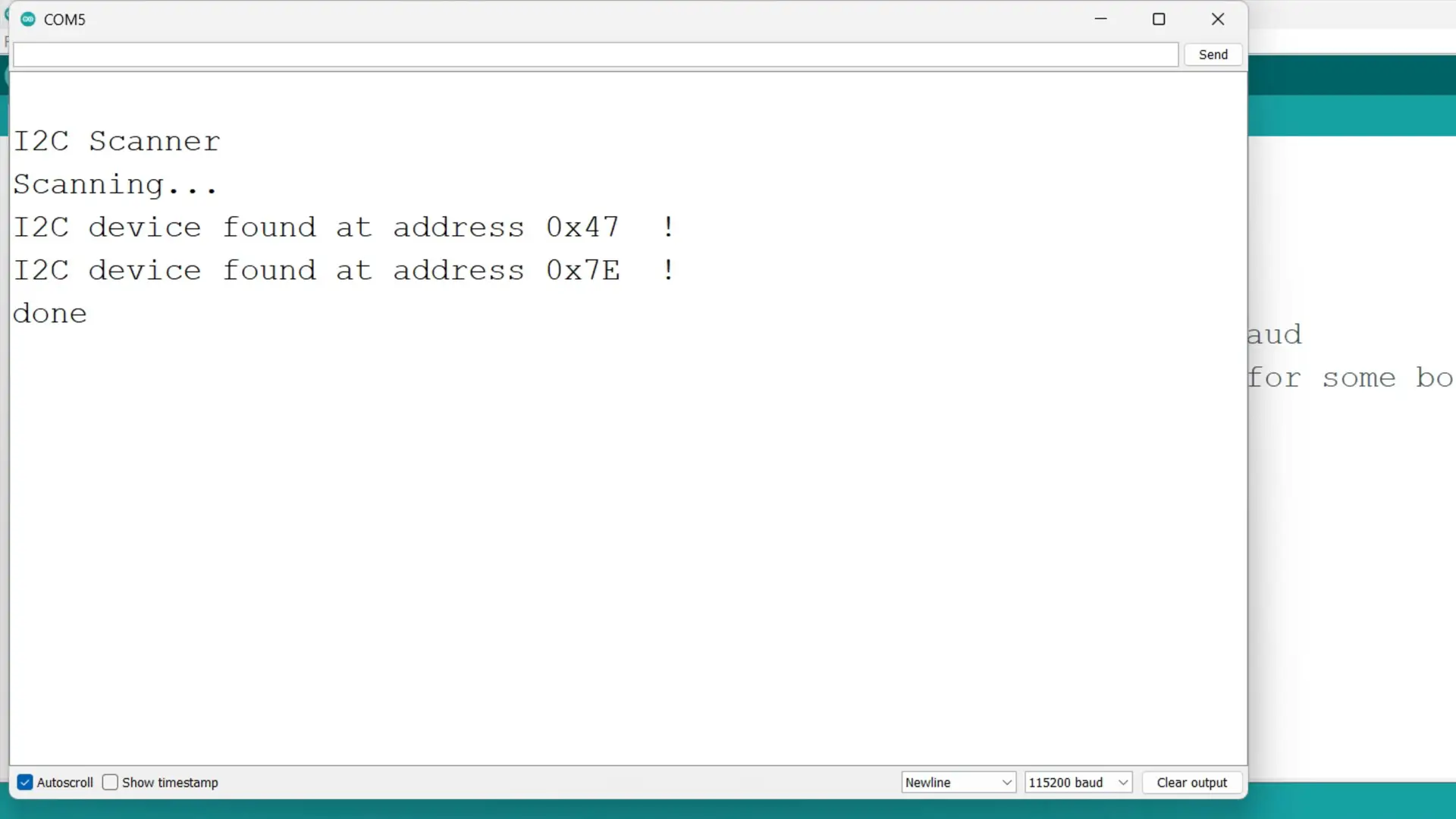Viewport: 1456px width, 819px height.
Task: Close the COM5 serial monitor window
Action: (x=1218, y=19)
